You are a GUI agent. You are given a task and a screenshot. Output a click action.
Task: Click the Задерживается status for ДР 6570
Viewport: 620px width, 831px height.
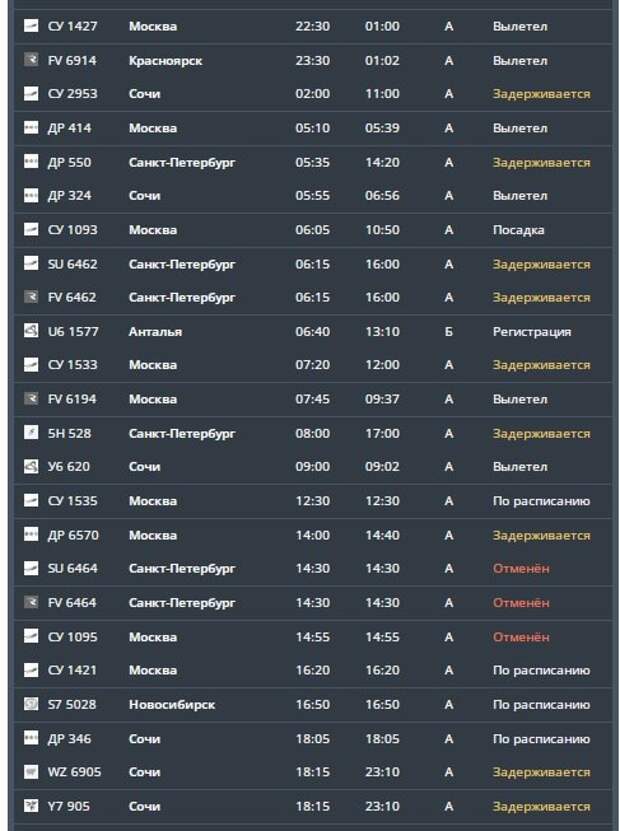pyautogui.click(x=541, y=536)
